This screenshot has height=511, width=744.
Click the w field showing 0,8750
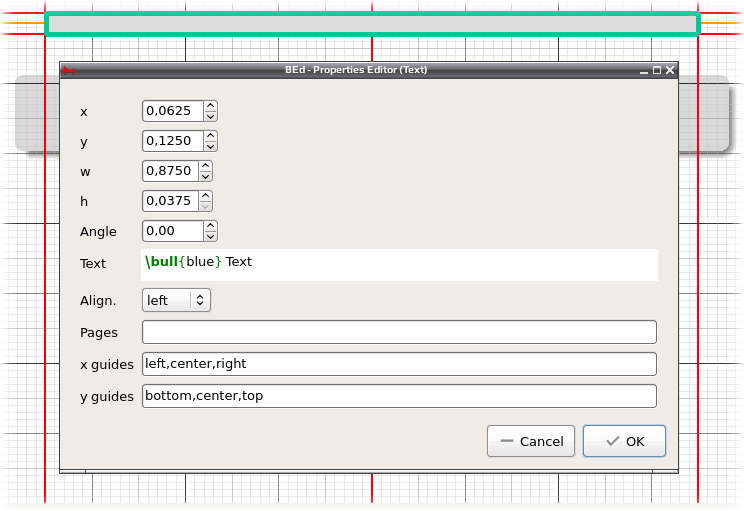click(x=171, y=171)
